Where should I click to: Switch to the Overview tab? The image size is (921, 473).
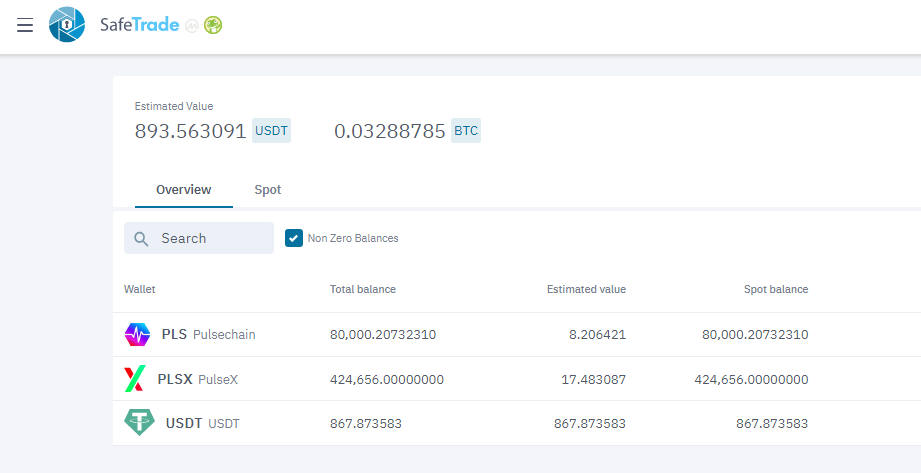tap(184, 190)
